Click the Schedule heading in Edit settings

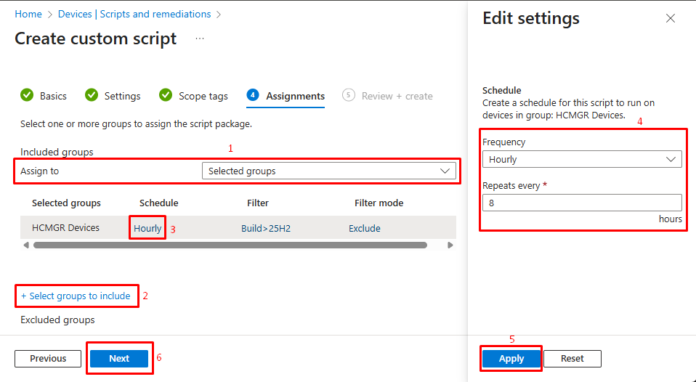point(502,90)
